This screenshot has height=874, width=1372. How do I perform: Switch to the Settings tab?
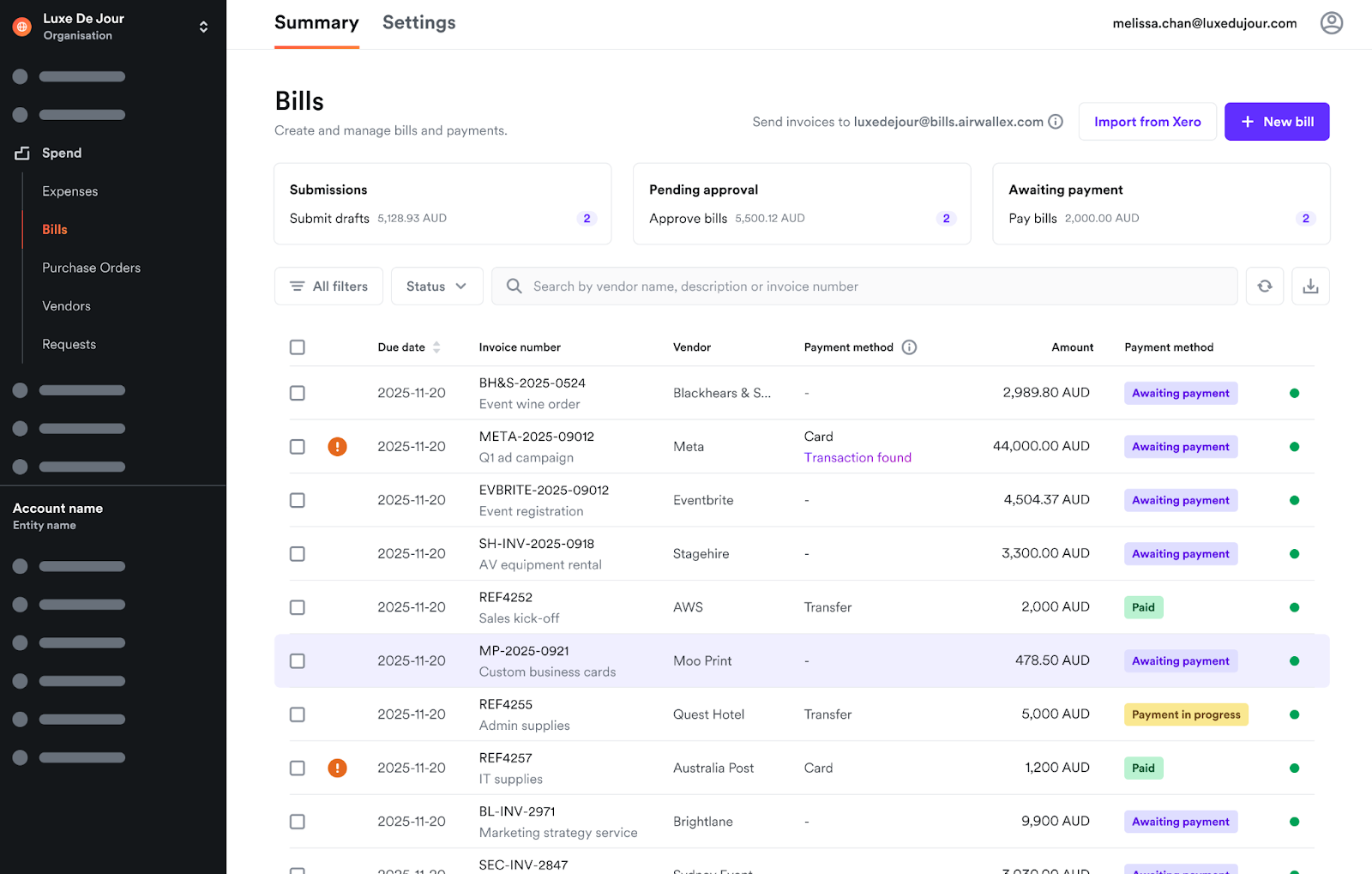click(x=418, y=23)
